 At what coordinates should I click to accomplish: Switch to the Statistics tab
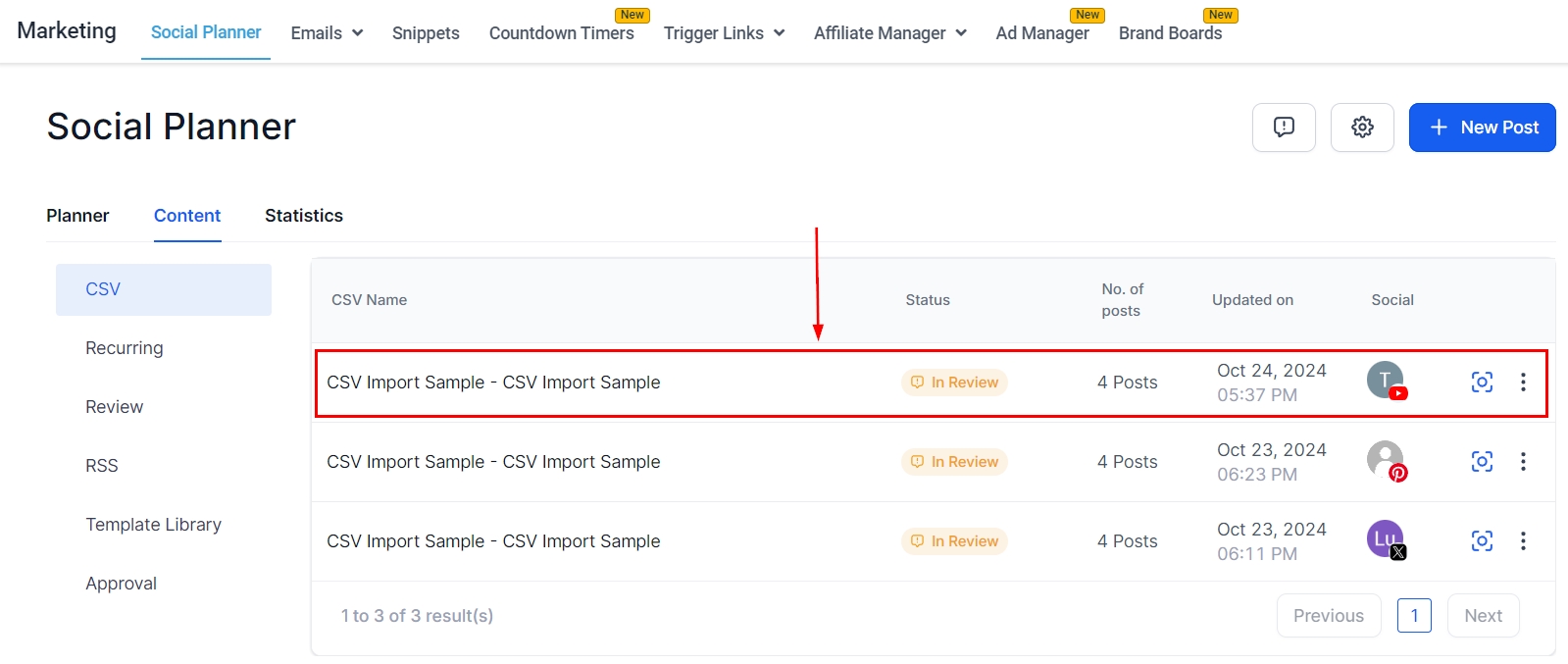304,216
